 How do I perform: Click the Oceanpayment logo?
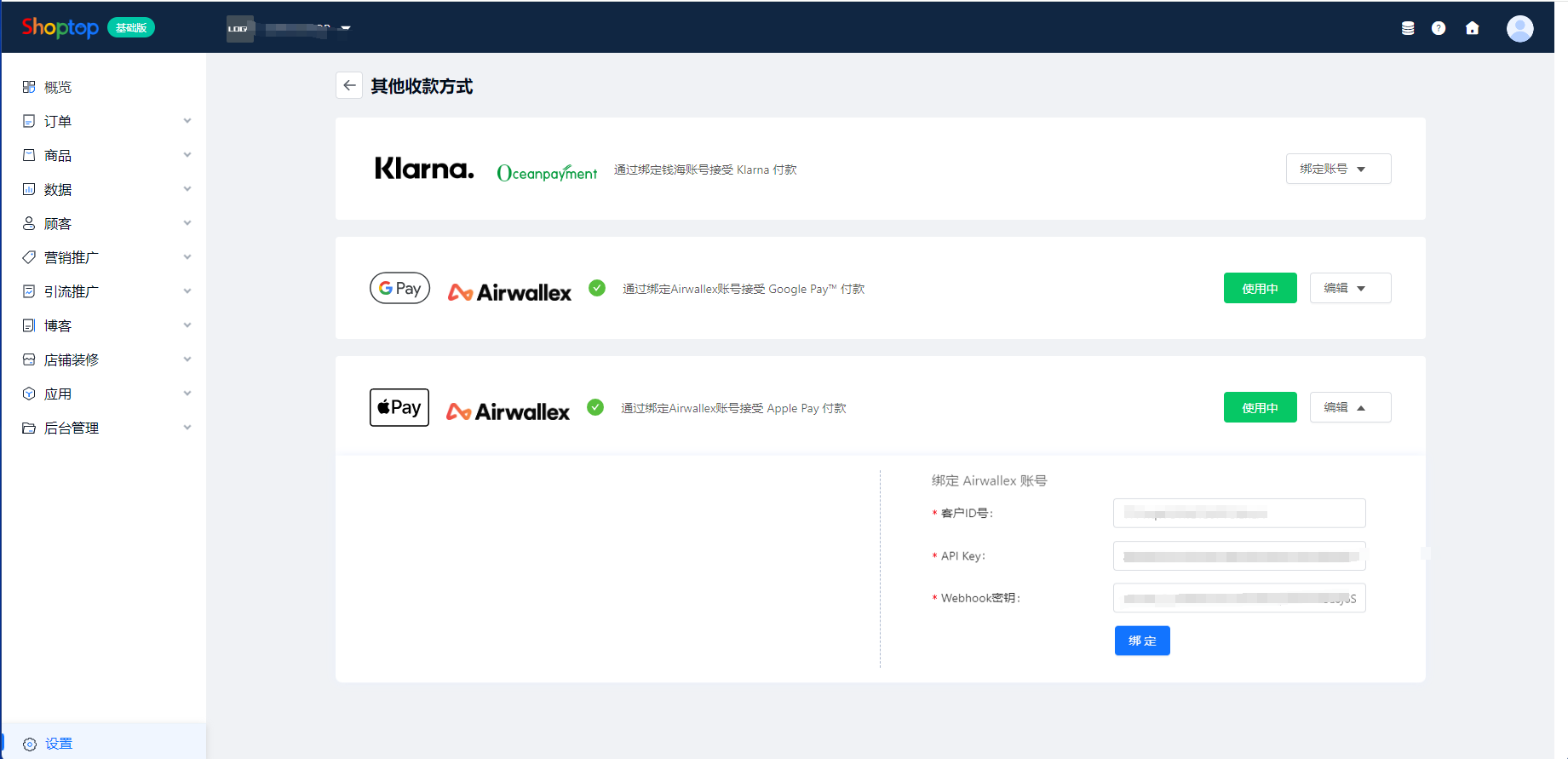click(547, 173)
